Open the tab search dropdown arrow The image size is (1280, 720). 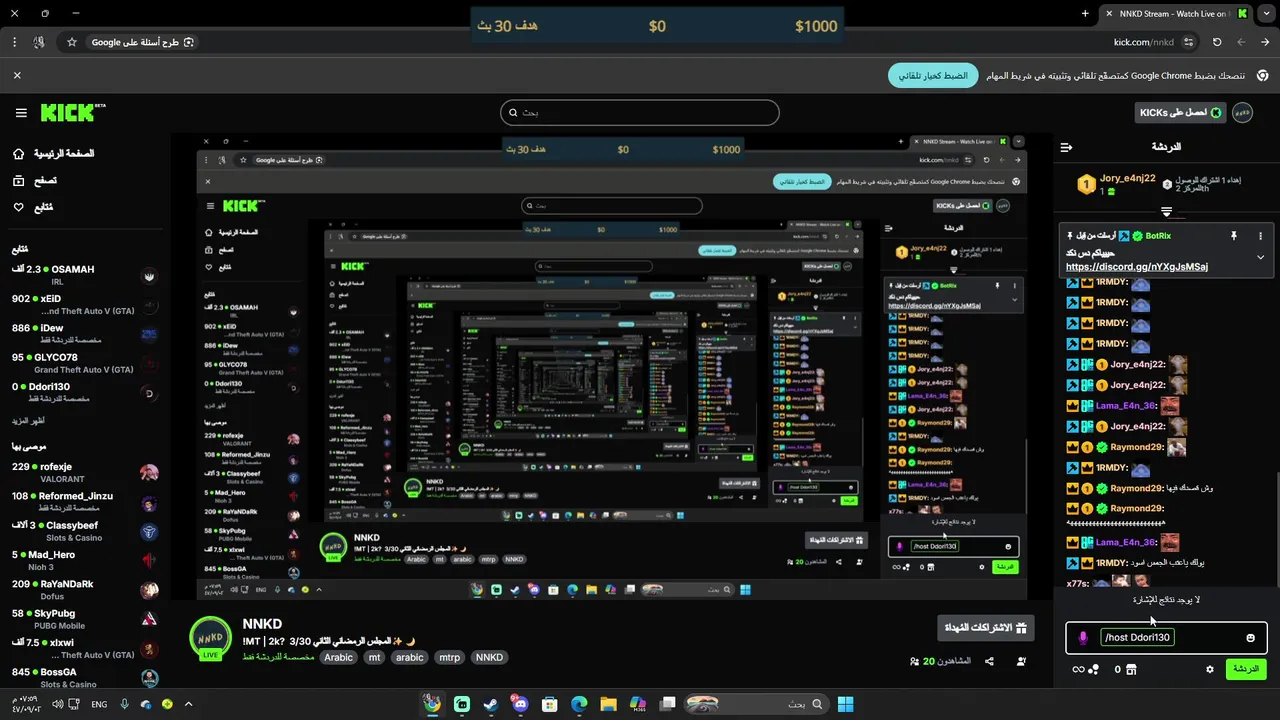point(1267,14)
